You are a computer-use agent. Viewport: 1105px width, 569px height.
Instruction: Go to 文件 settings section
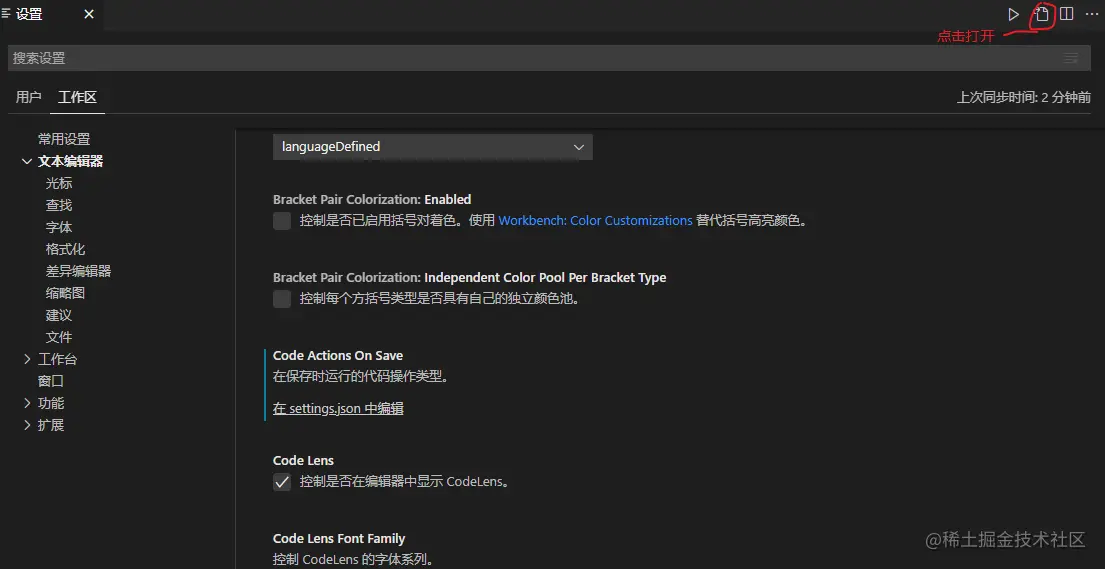(59, 337)
